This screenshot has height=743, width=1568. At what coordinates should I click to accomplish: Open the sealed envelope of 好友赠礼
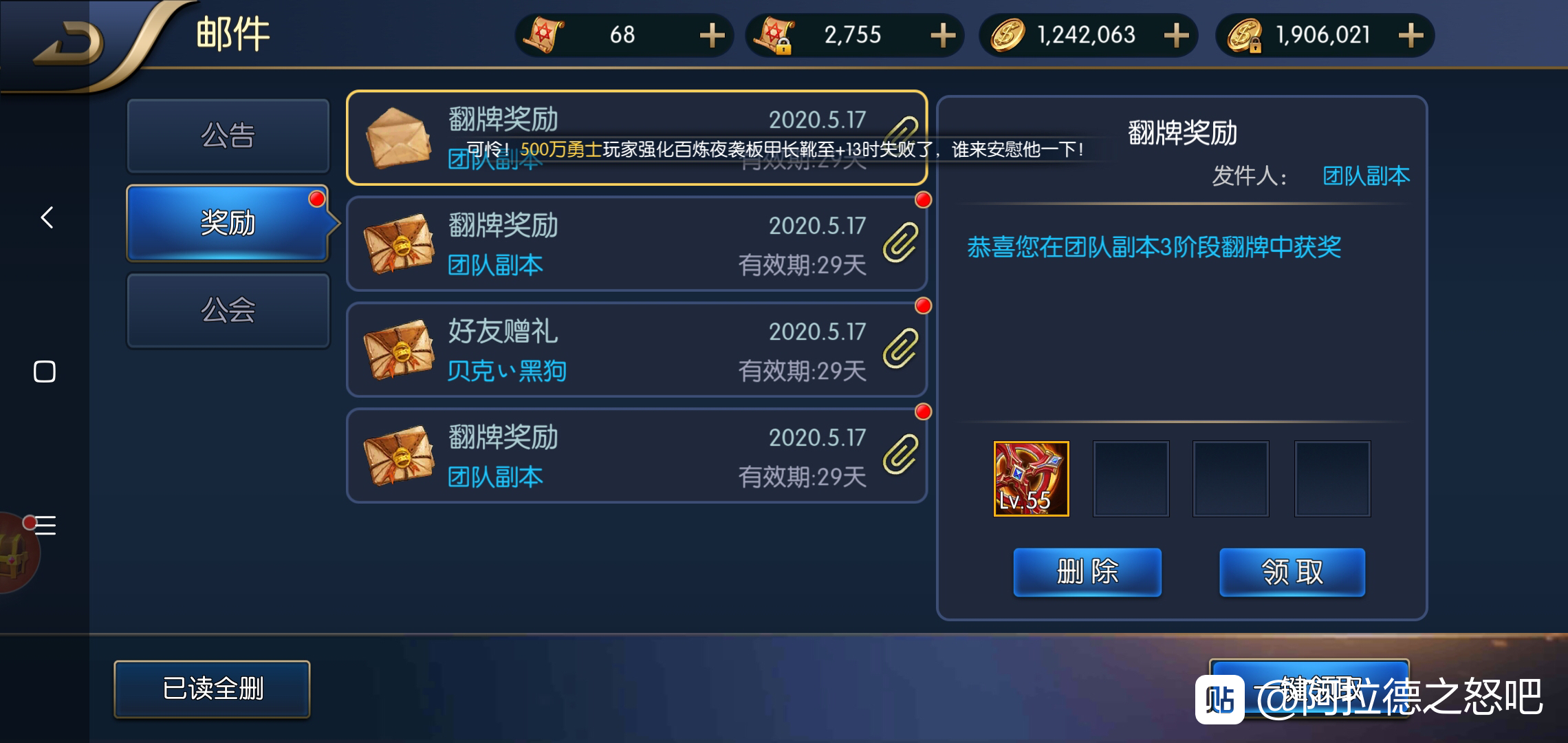tap(399, 349)
